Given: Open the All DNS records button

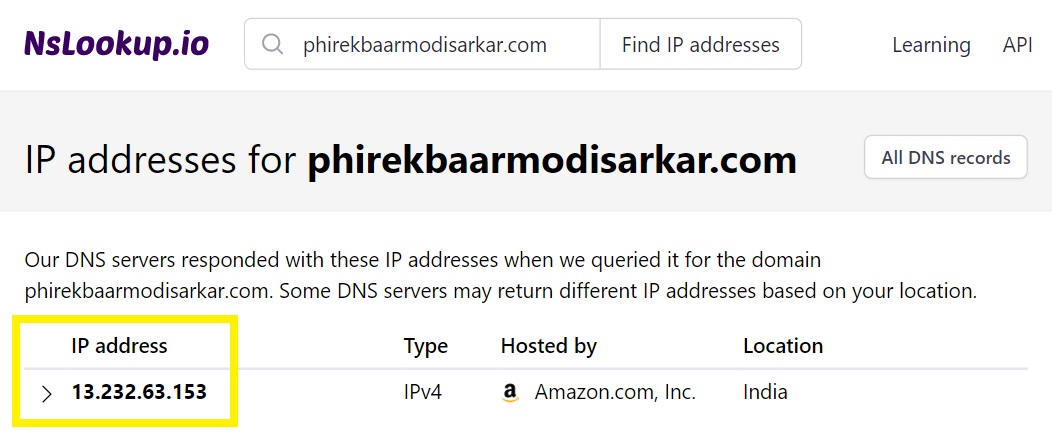Looking at the screenshot, I should [945, 158].
